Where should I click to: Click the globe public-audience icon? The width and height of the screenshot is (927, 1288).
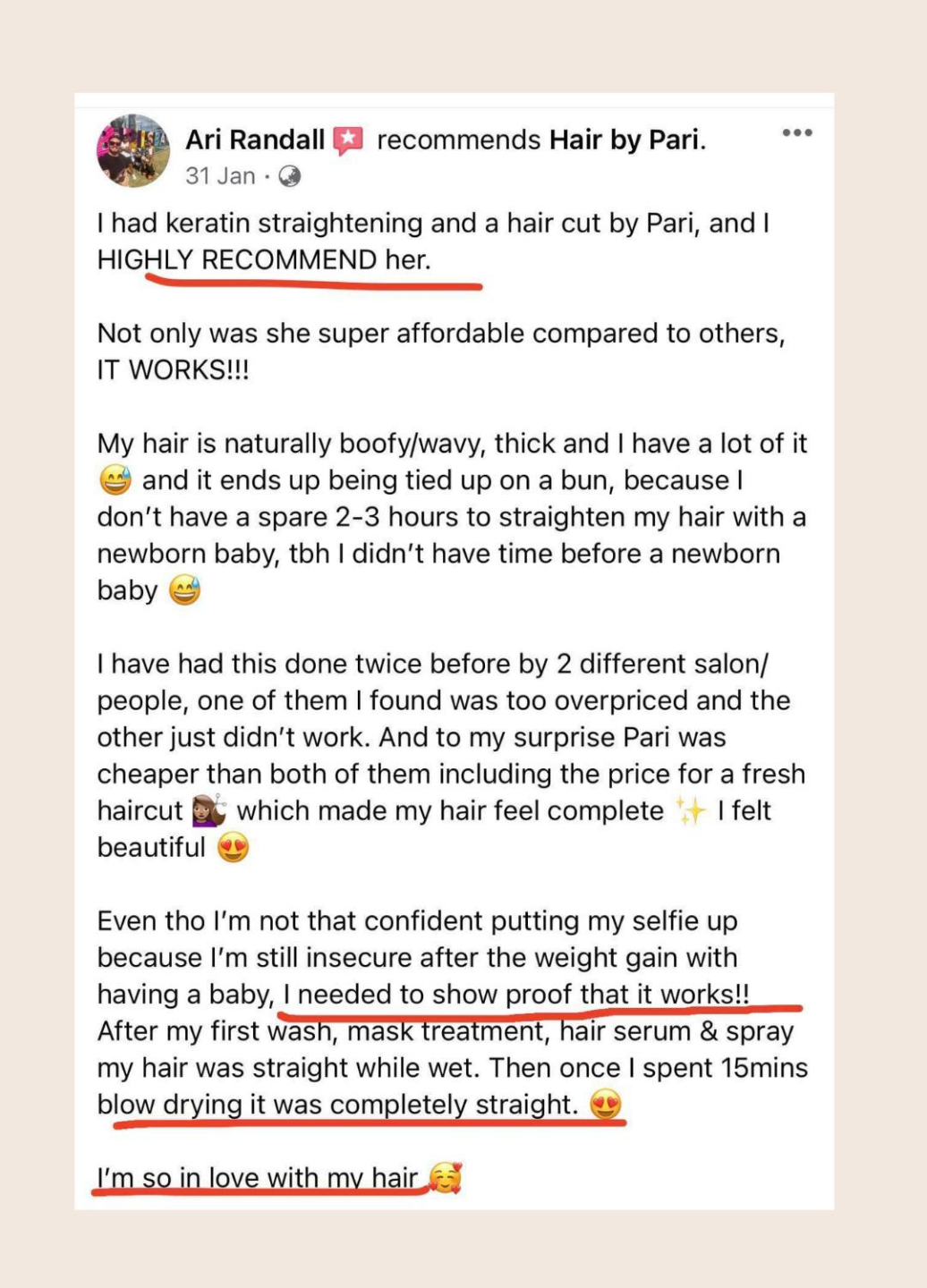290,176
